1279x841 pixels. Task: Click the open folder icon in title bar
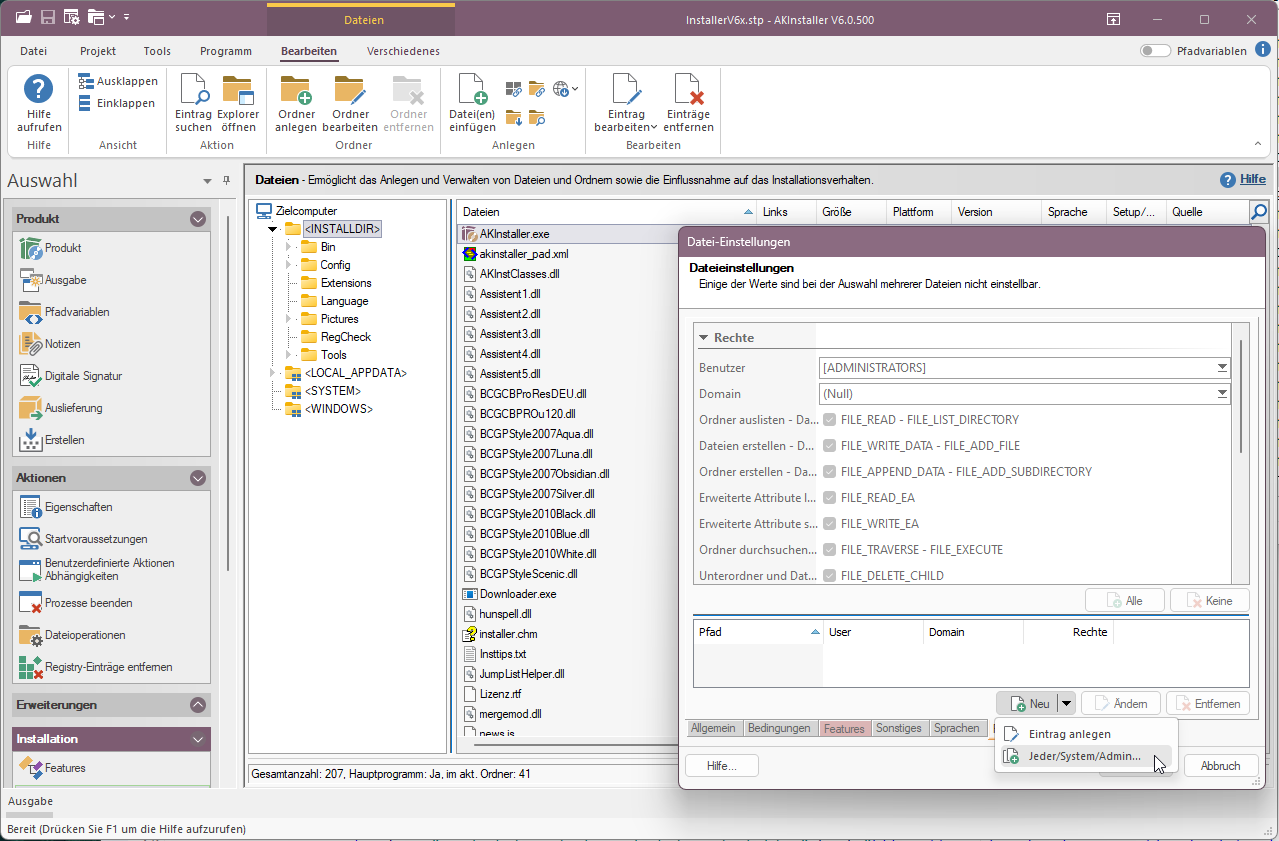(23, 17)
